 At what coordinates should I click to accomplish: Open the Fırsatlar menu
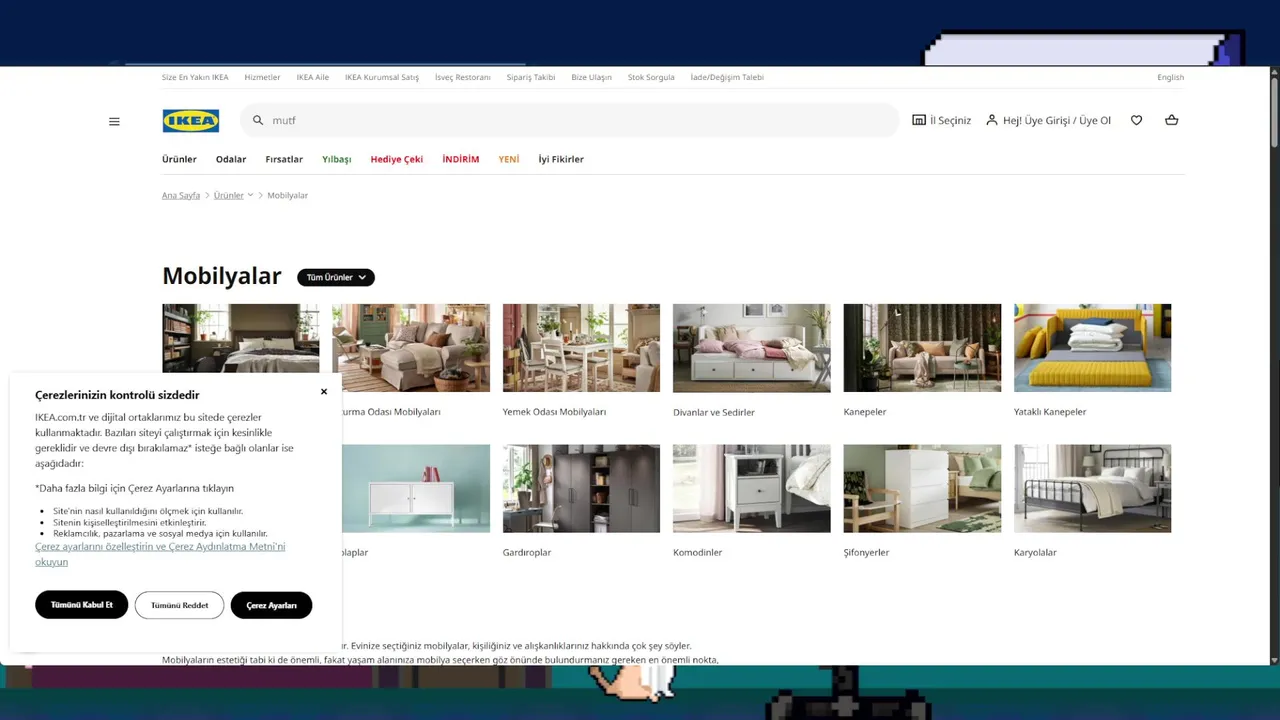(284, 159)
